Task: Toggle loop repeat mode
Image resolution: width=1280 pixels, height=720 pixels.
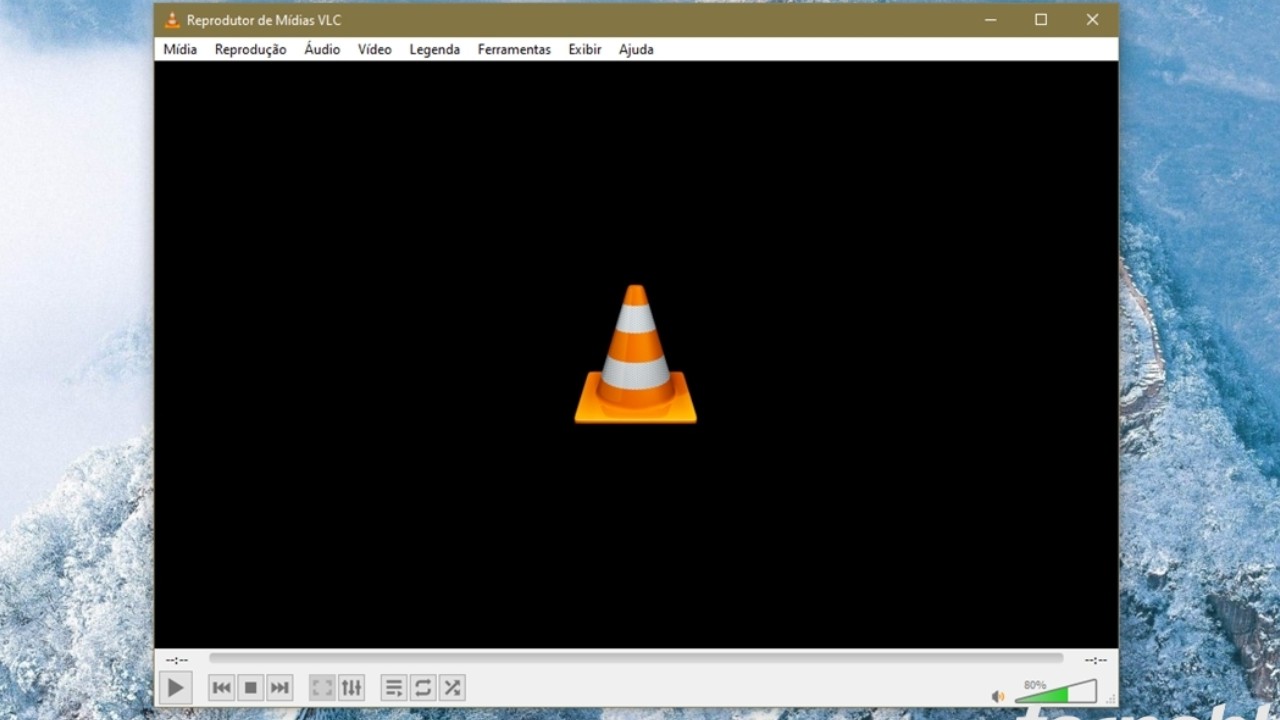Action: click(423, 688)
